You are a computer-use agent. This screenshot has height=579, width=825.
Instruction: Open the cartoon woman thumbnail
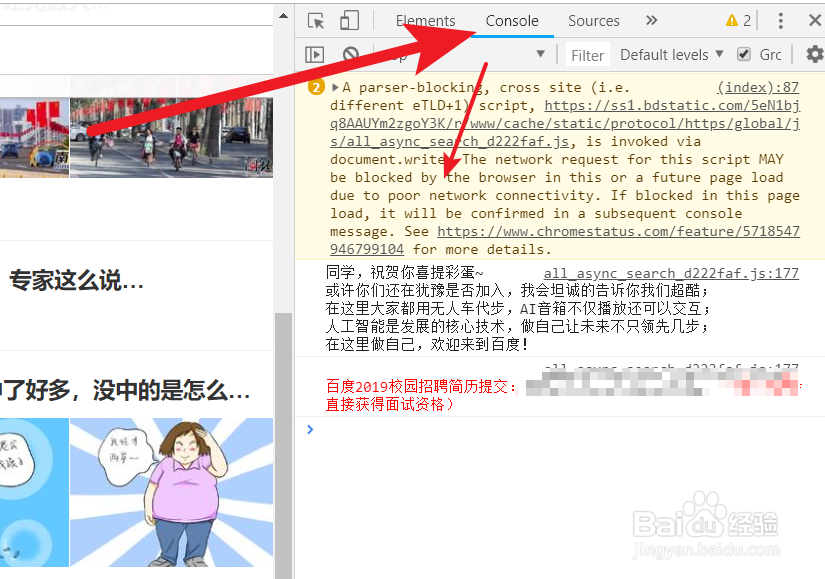[x=172, y=492]
